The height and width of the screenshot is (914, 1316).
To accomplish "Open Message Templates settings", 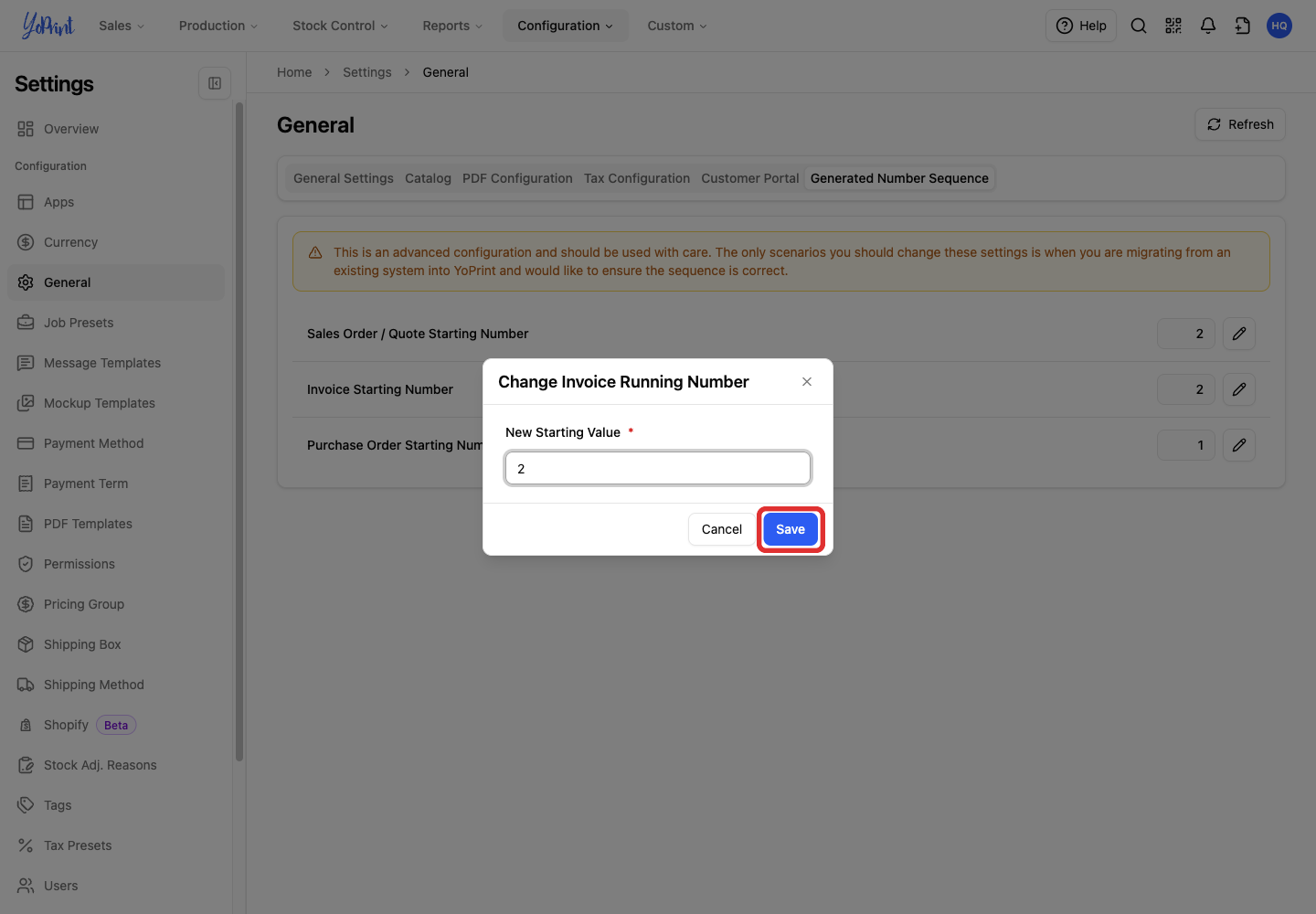I will [x=116, y=363].
